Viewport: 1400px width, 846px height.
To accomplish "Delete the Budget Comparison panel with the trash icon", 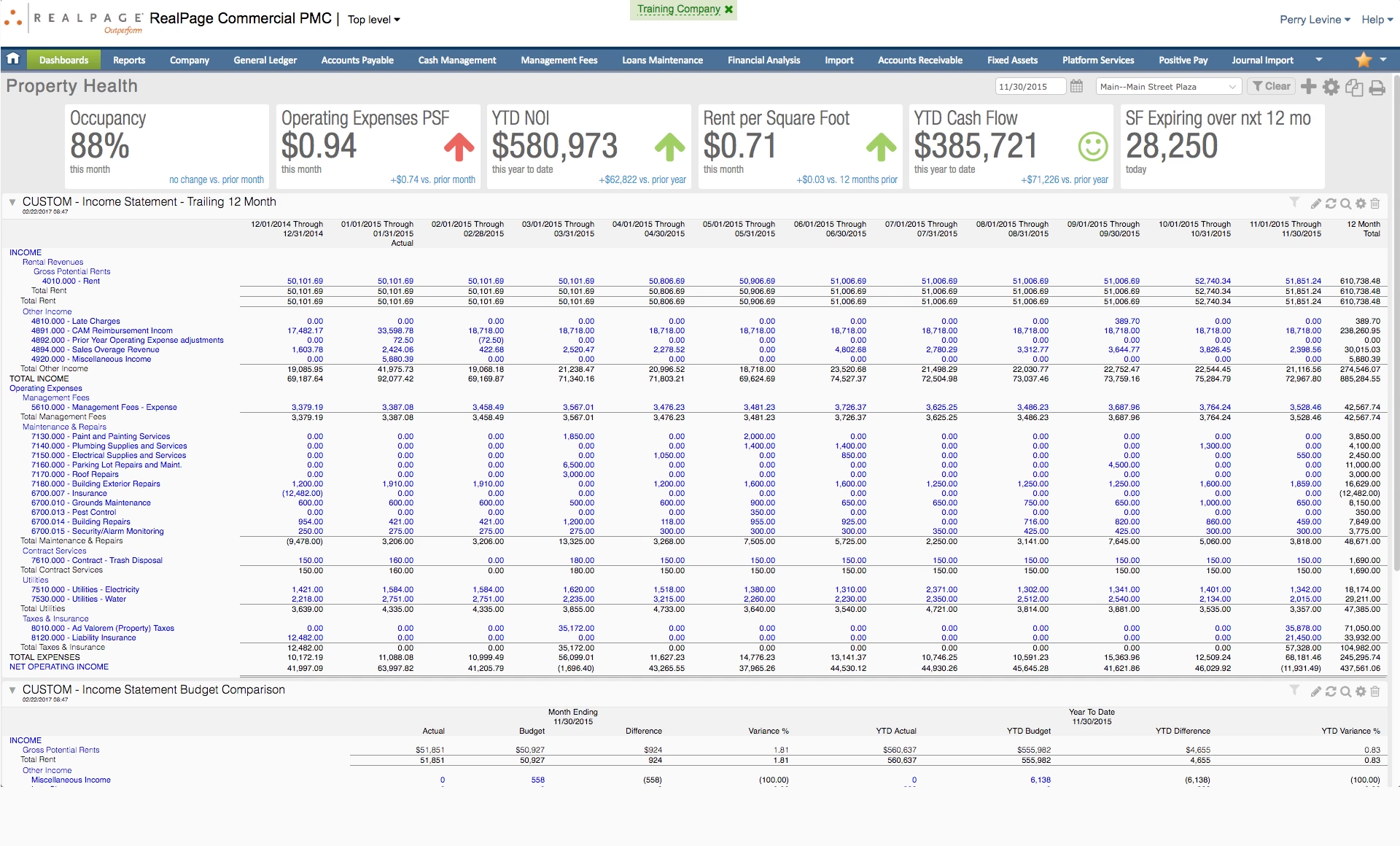I will tap(1376, 691).
